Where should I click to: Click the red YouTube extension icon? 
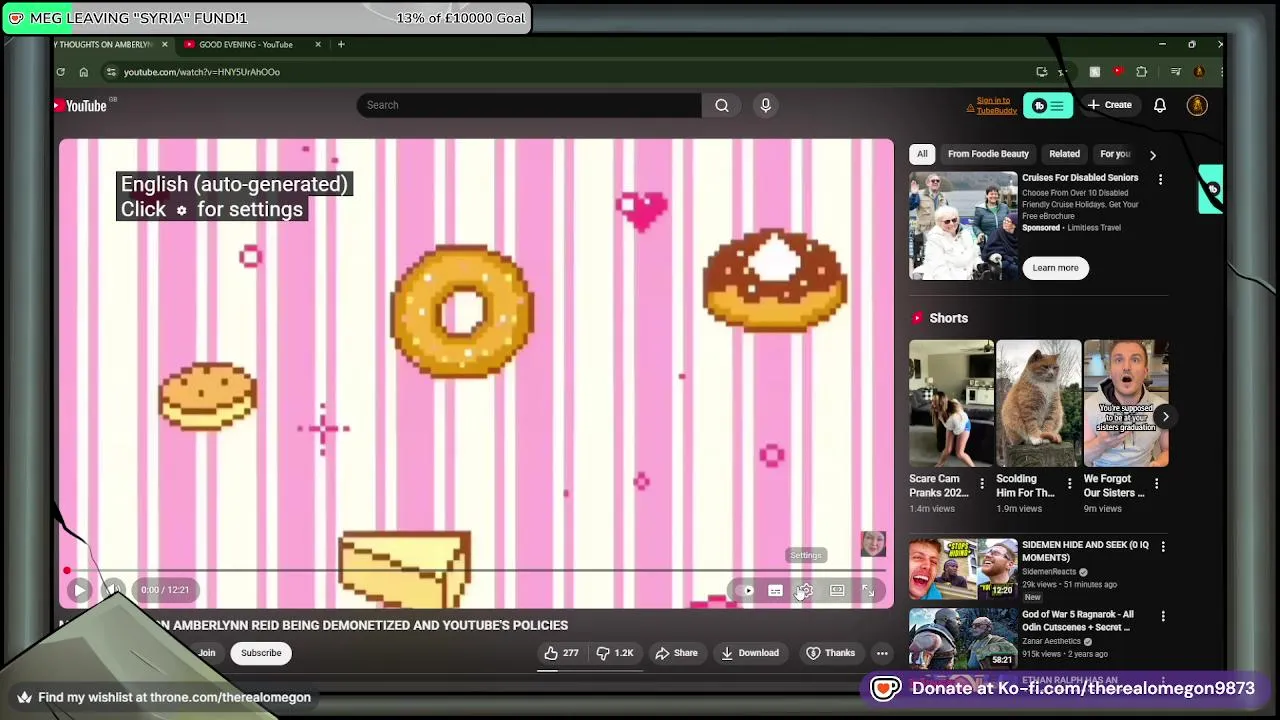pos(1118,72)
